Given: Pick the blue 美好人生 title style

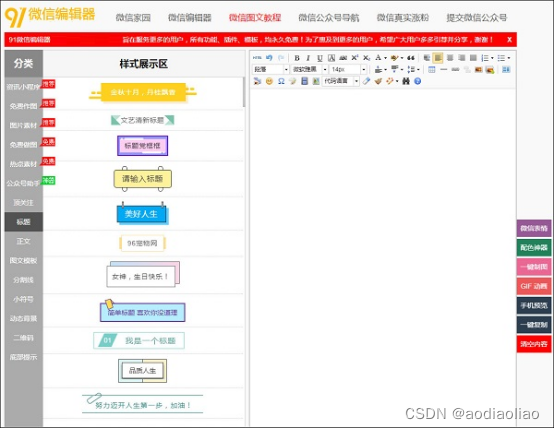Looking at the screenshot, I should coord(142,214).
